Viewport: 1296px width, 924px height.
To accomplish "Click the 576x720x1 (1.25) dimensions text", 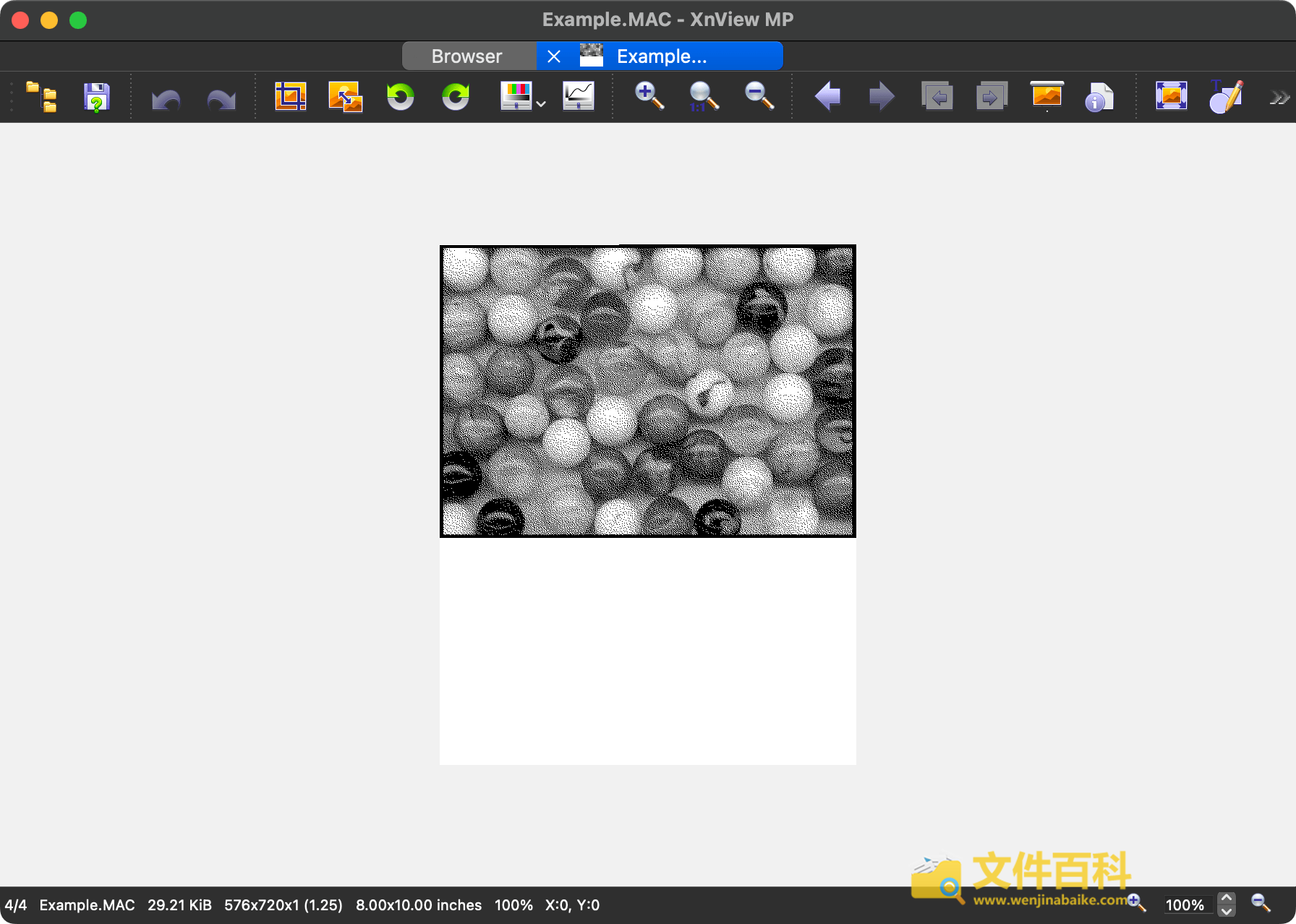I will click(283, 905).
